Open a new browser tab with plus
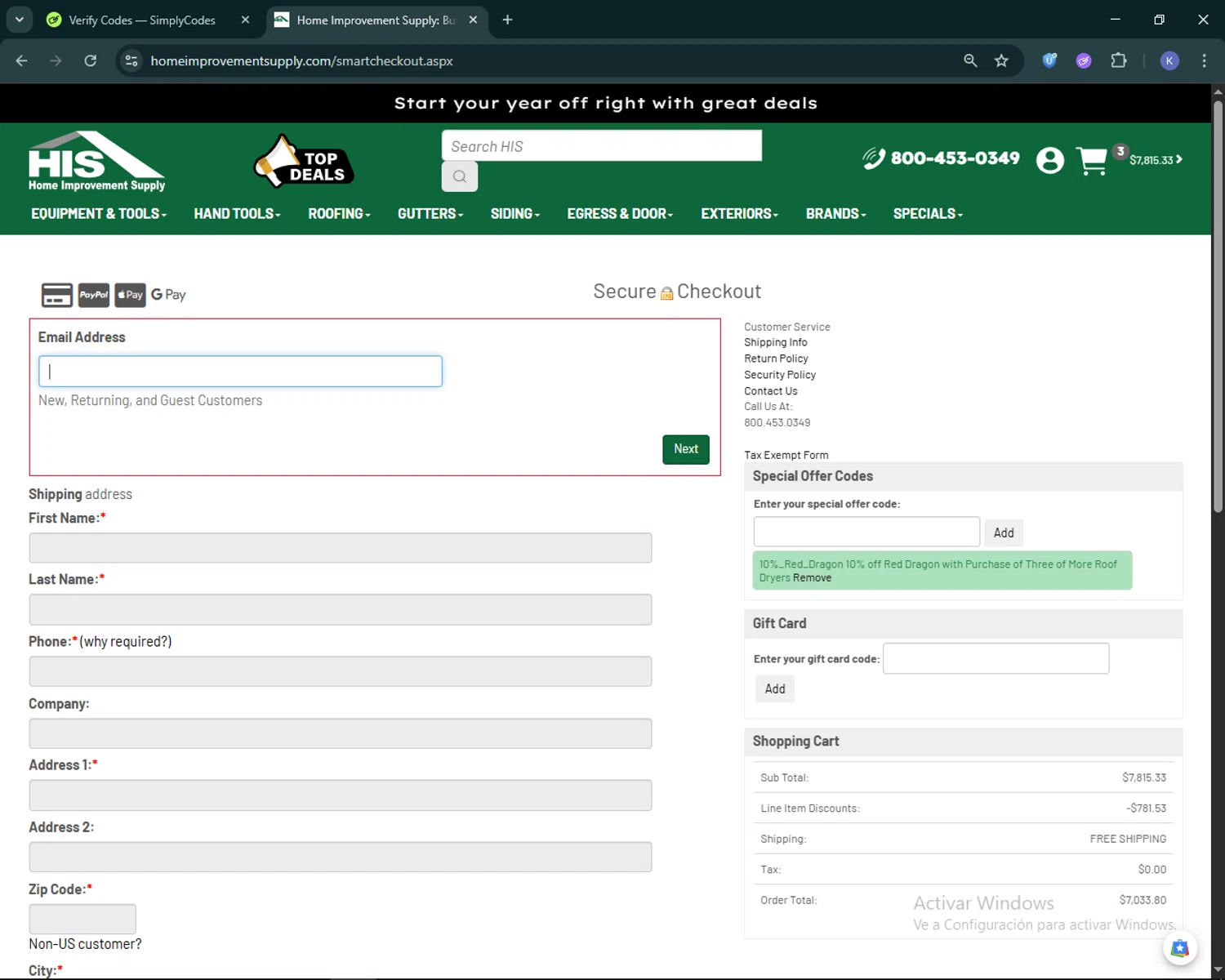The image size is (1225, 980). pyautogui.click(x=507, y=20)
